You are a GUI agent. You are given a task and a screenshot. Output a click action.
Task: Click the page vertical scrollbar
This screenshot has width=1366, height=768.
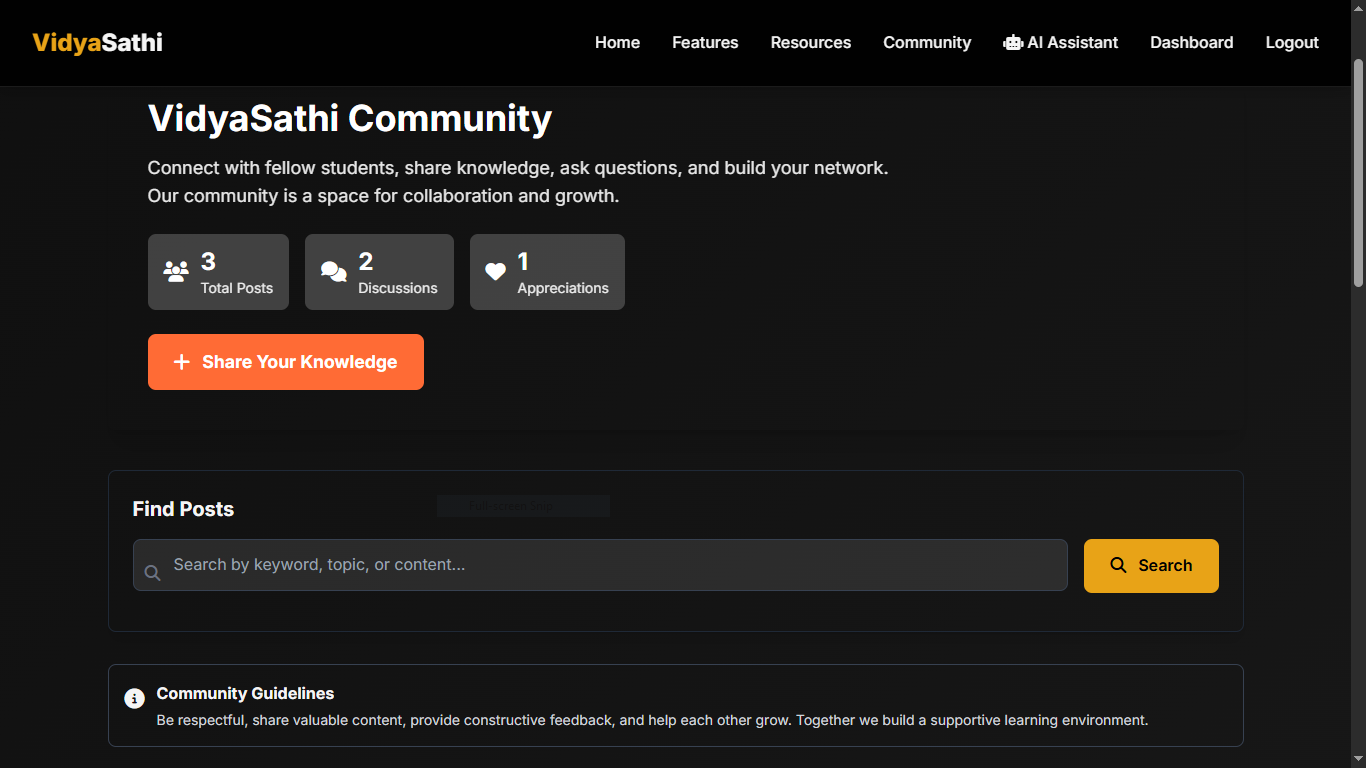click(x=1358, y=172)
